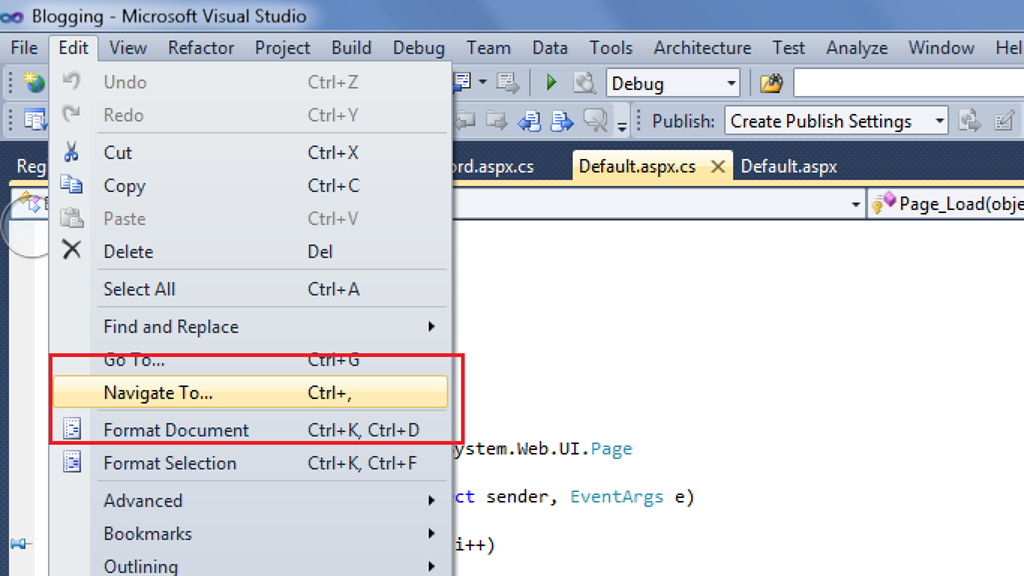The height and width of the screenshot is (576, 1024).
Task: Open the Project menu
Action: (x=282, y=48)
